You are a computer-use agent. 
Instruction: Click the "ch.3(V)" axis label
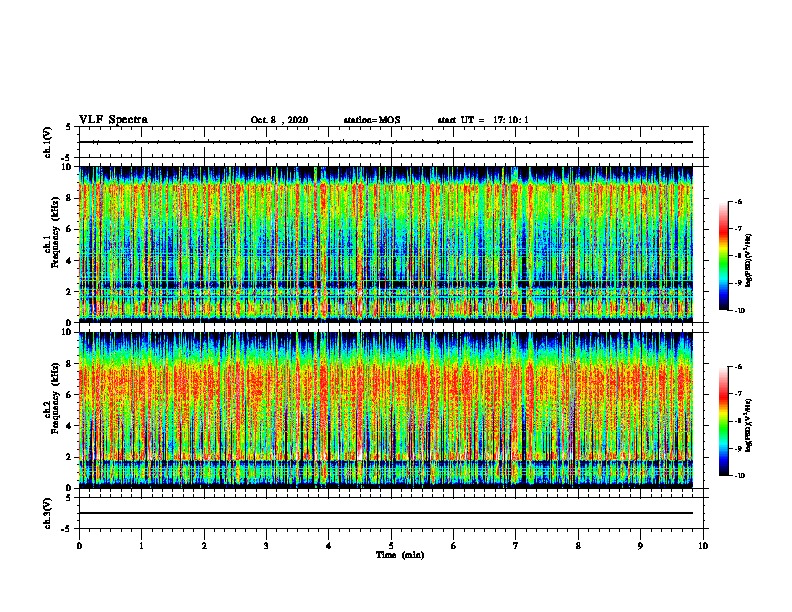point(48,513)
